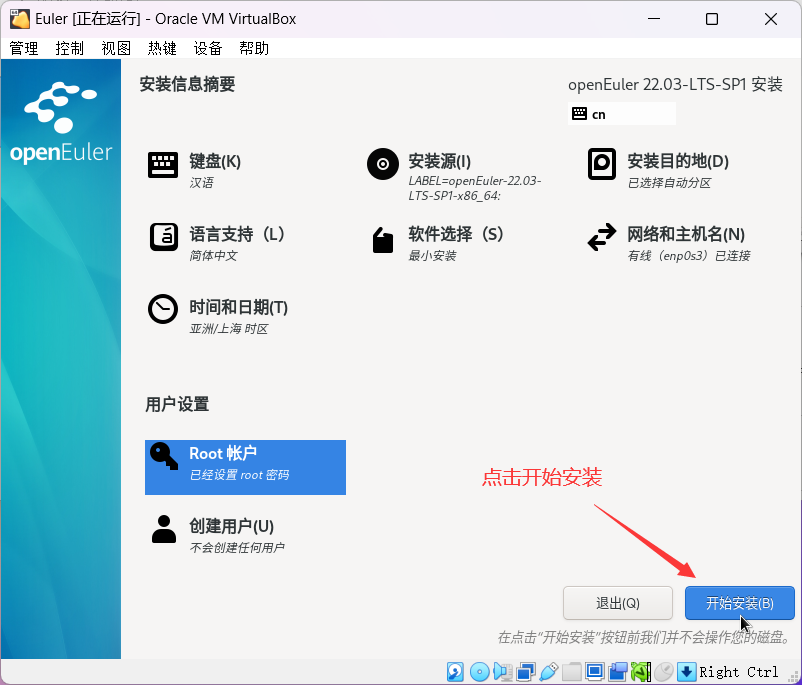Click the cn keyboard layout indicator
This screenshot has width=802, height=685.
(621, 114)
